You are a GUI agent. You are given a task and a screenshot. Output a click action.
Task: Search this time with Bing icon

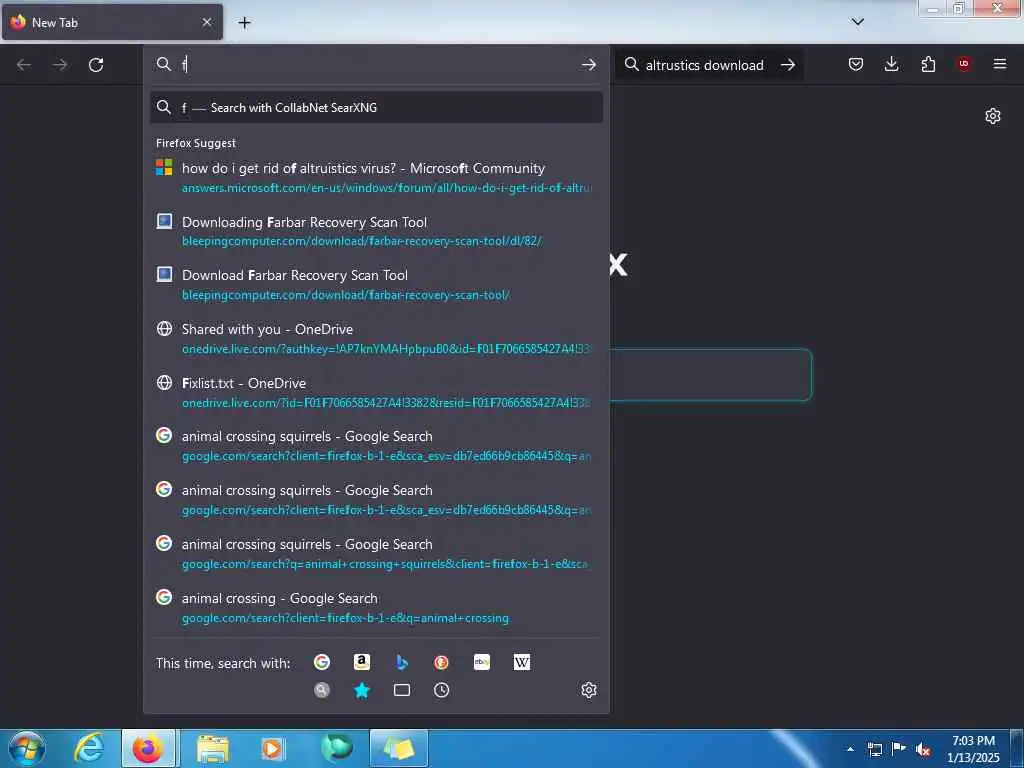(402, 662)
